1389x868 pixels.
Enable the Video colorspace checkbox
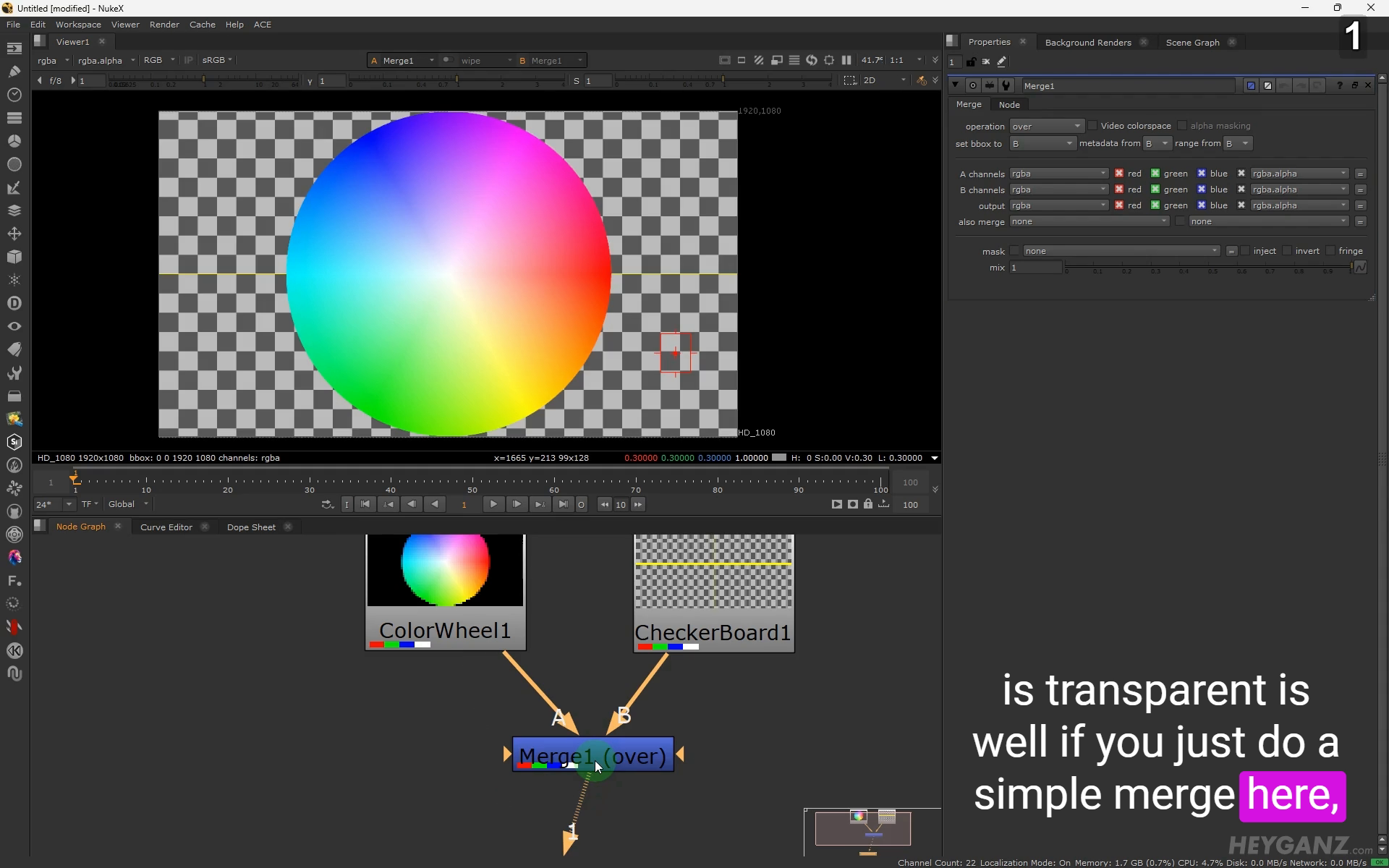[1095, 125]
